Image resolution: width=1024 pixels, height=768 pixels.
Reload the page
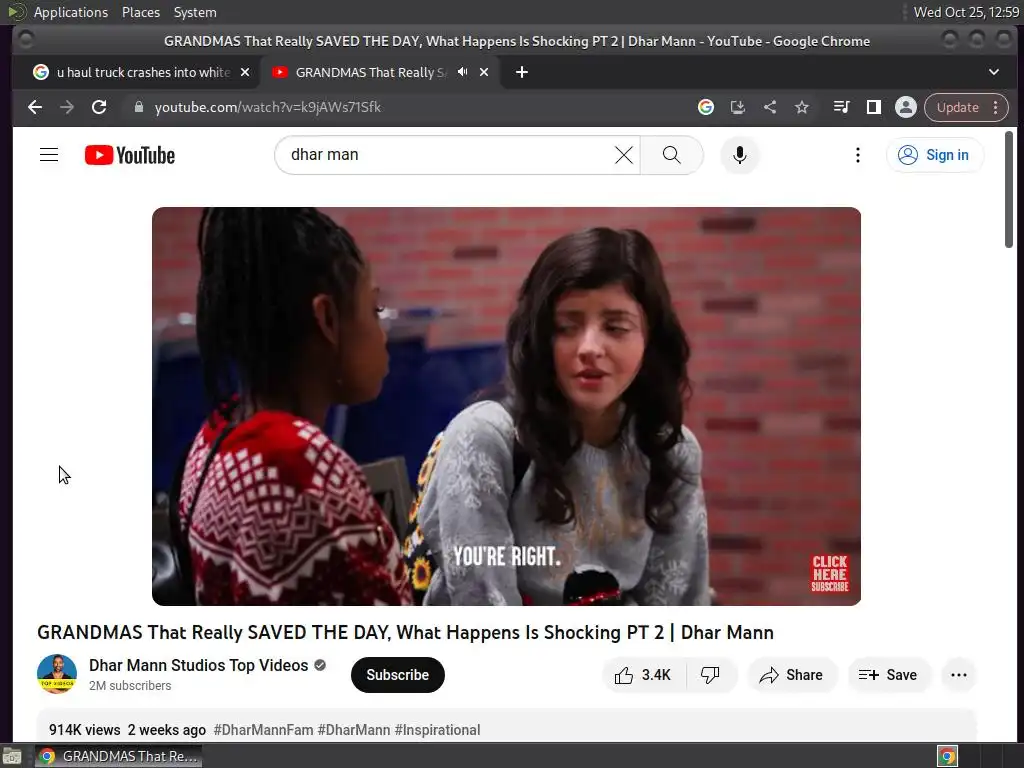point(99,107)
